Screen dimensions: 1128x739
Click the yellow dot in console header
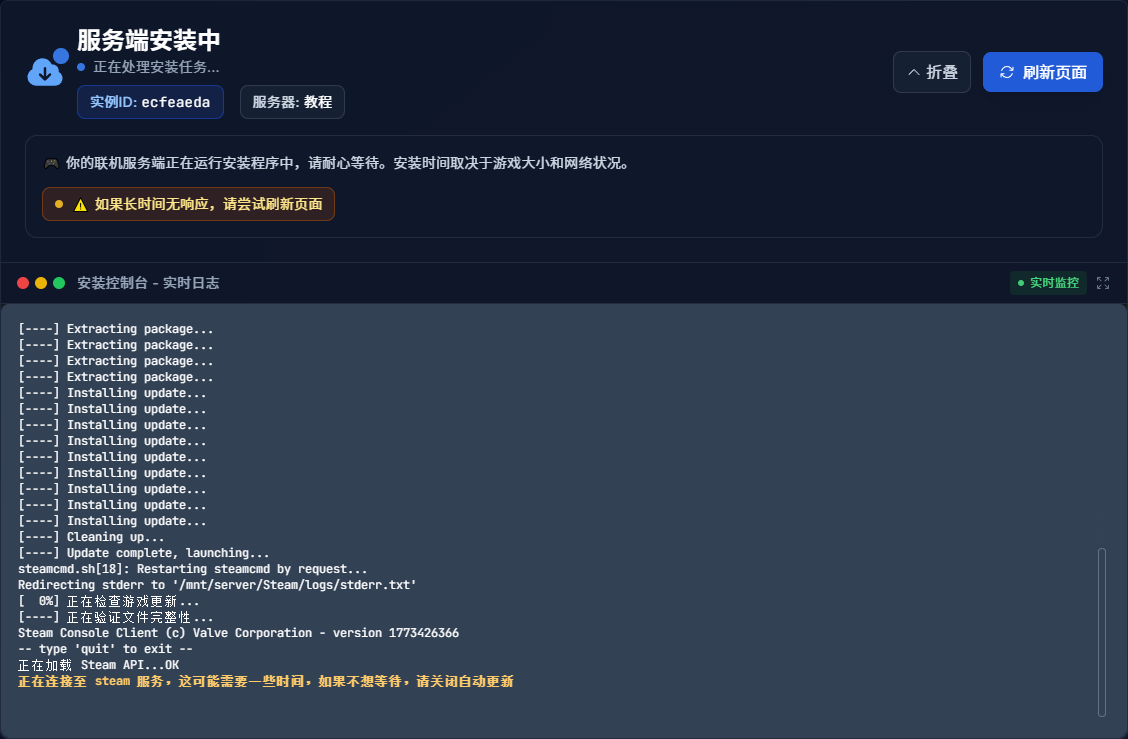tap(41, 283)
